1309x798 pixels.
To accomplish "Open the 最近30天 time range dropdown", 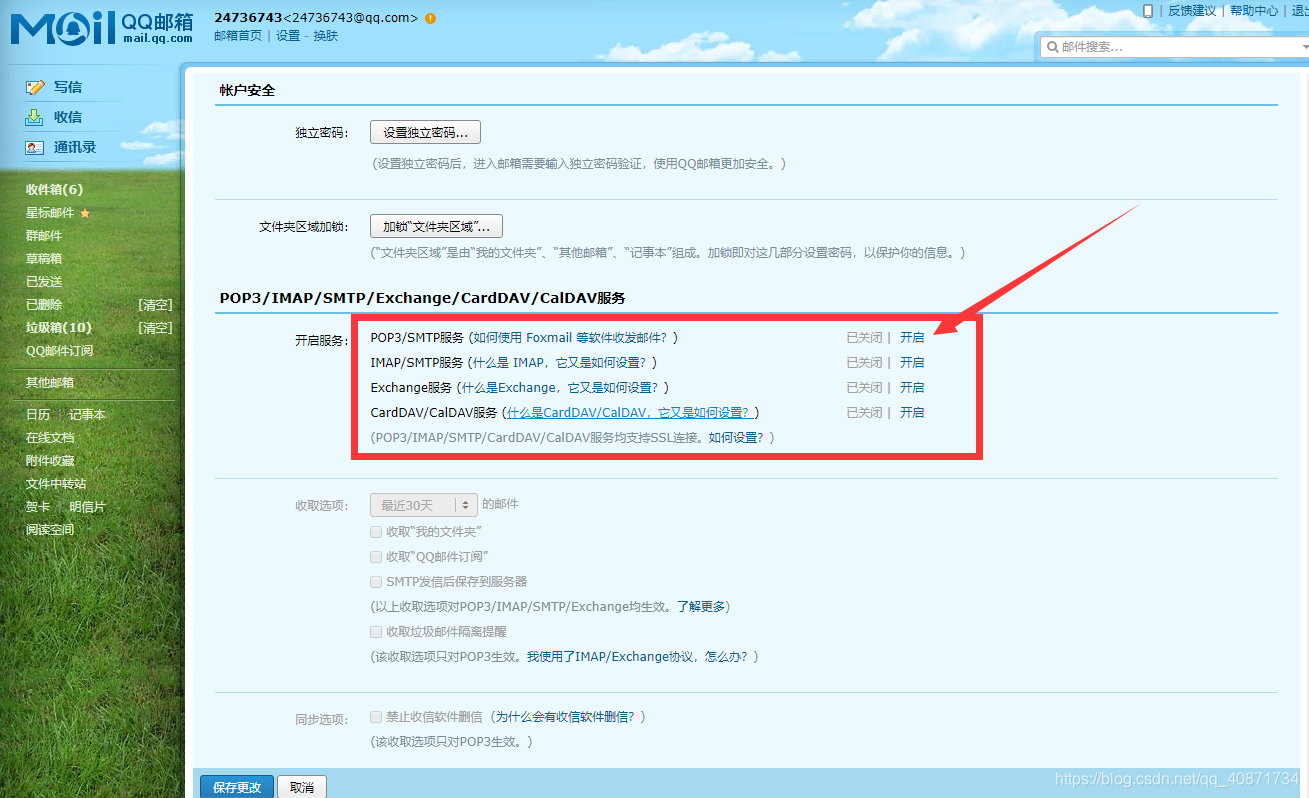I will point(423,504).
